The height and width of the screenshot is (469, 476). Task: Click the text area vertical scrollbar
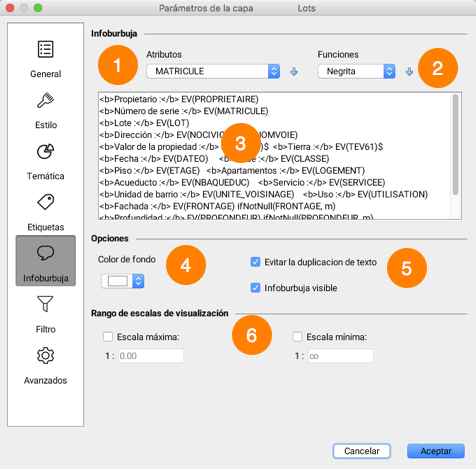(456, 156)
